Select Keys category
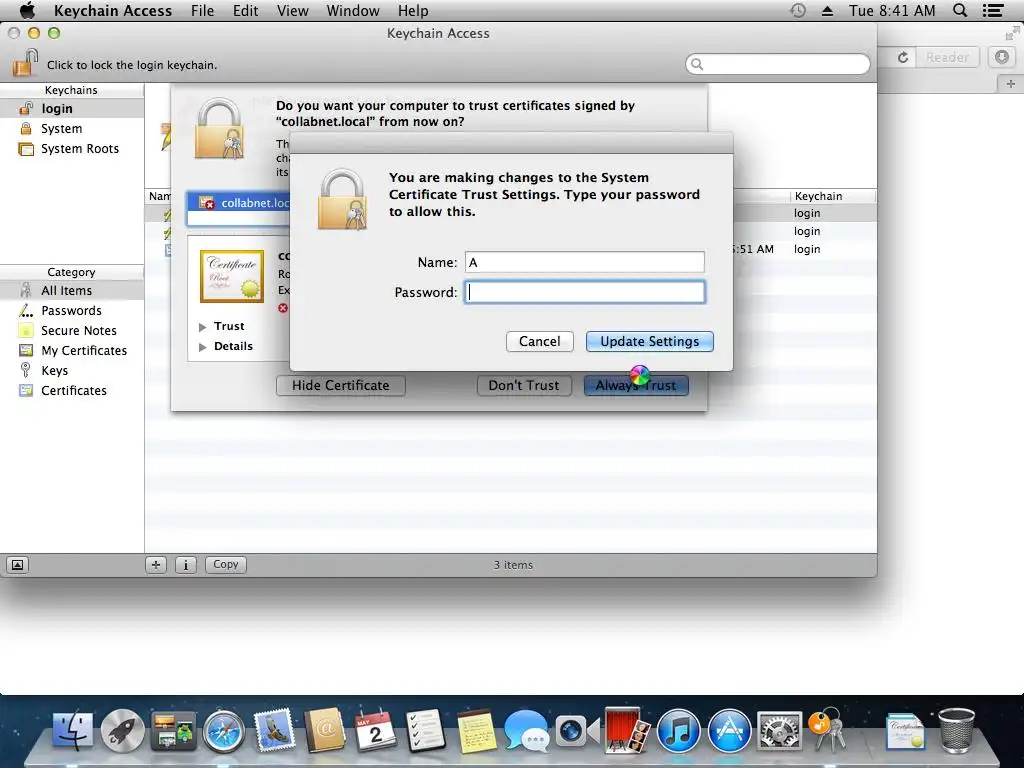Image resolution: width=1024 pixels, height=768 pixels. click(72, 370)
